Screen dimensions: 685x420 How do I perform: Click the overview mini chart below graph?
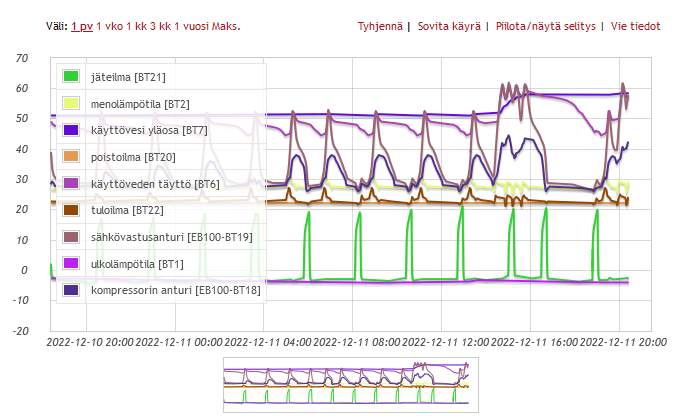tap(345, 384)
